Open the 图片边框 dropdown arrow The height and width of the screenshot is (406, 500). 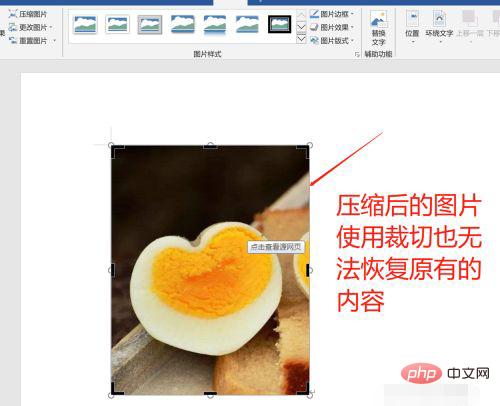[x=352, y=14]
